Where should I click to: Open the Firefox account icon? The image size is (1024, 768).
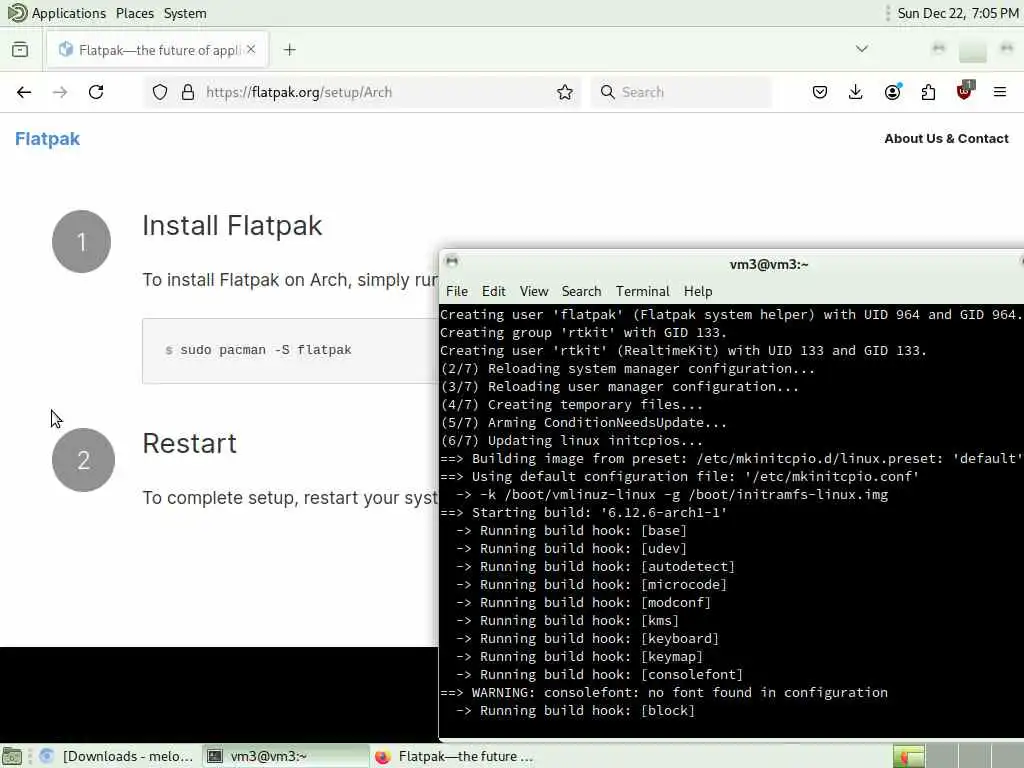point(892,92)
